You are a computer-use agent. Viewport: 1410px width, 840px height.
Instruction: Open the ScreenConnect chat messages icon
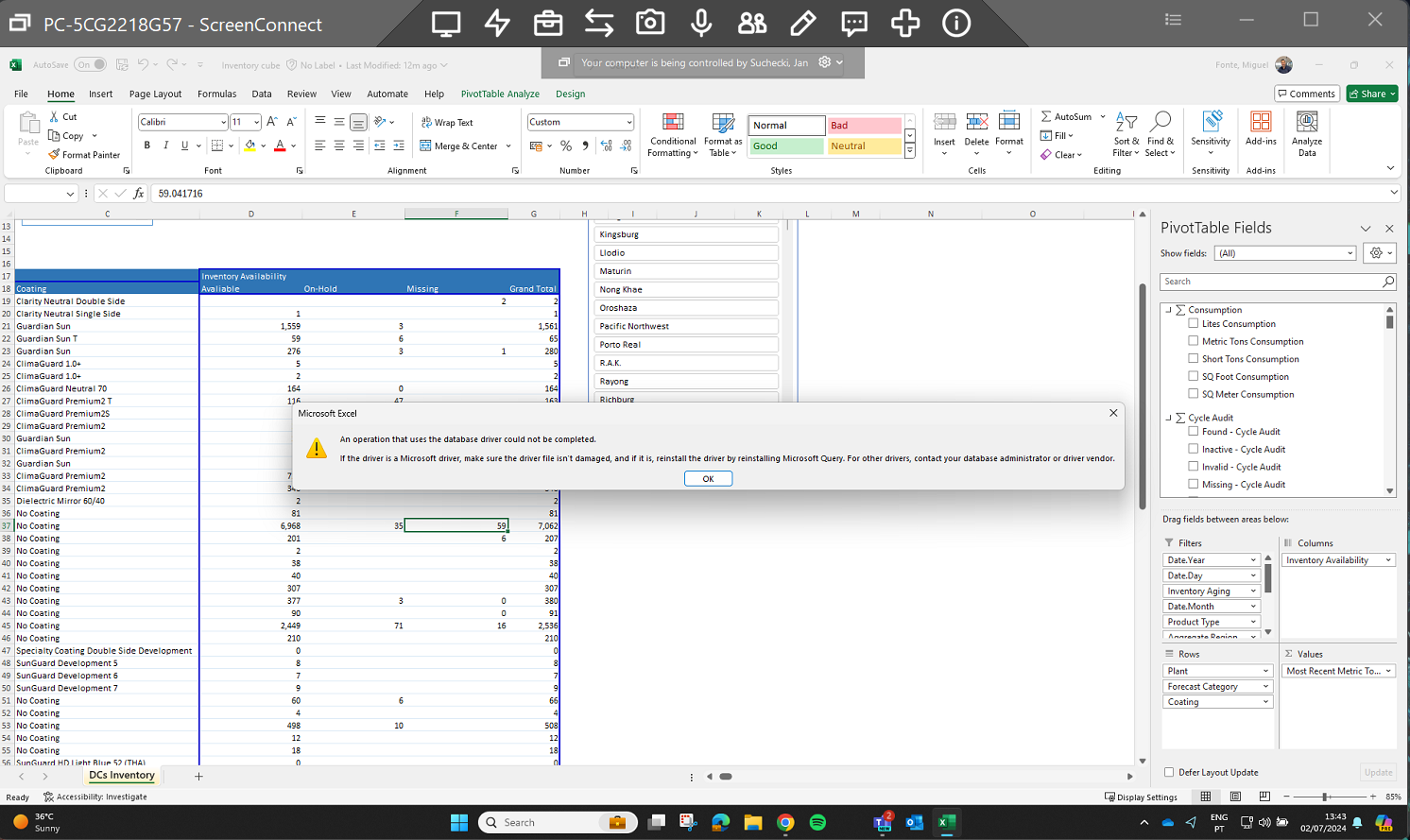(x=854, y=23)
